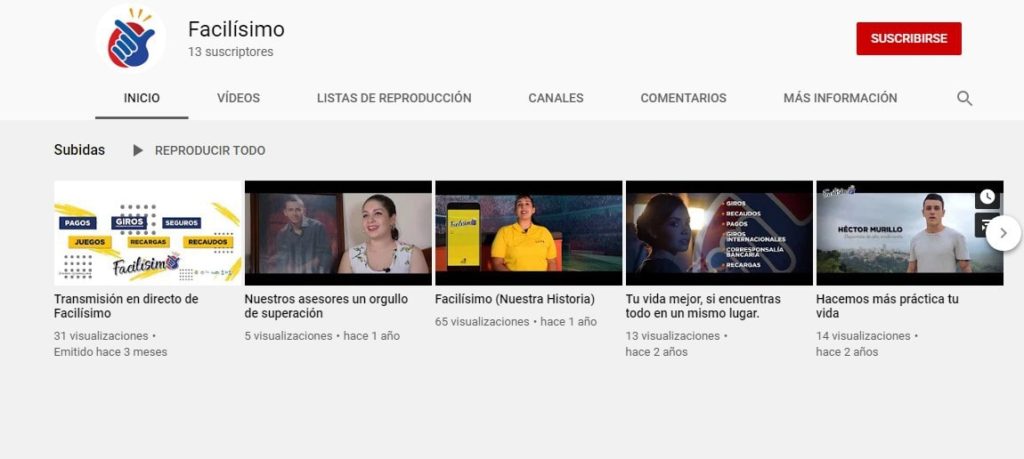Image resolution: width=1024 pixels, height=459 pixels.
Task: Switch to the Inicio tab
Action: [142, 98]
